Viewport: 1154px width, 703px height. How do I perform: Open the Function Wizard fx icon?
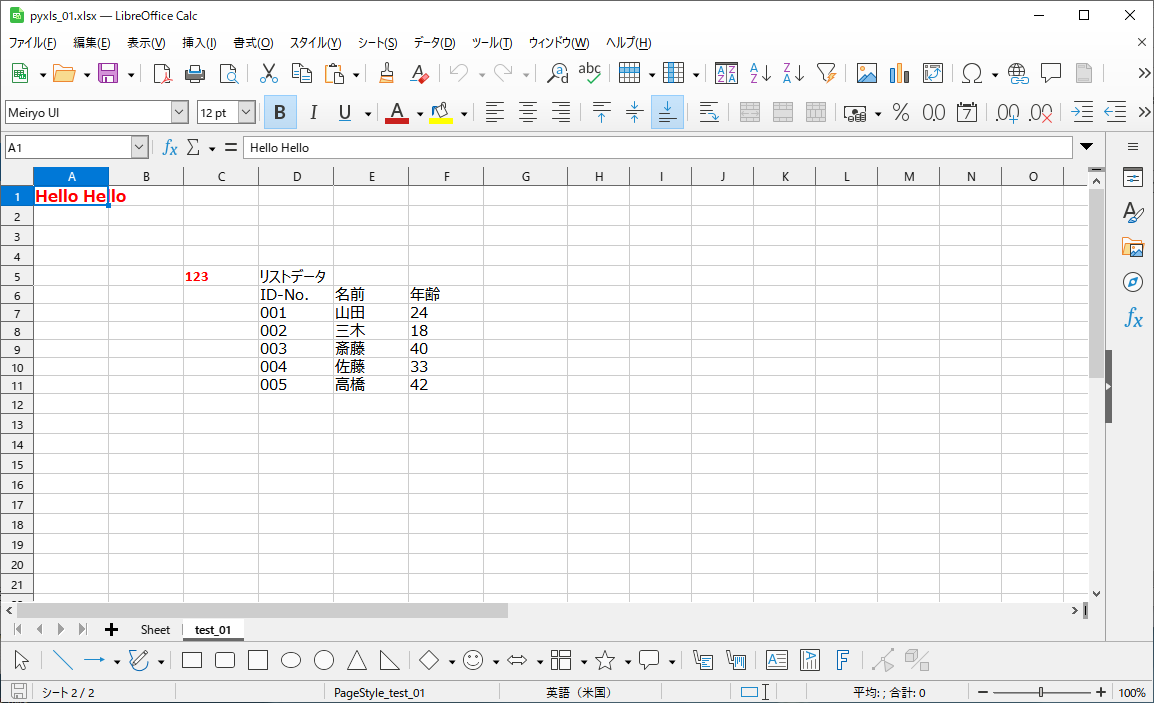click(170, 148)
